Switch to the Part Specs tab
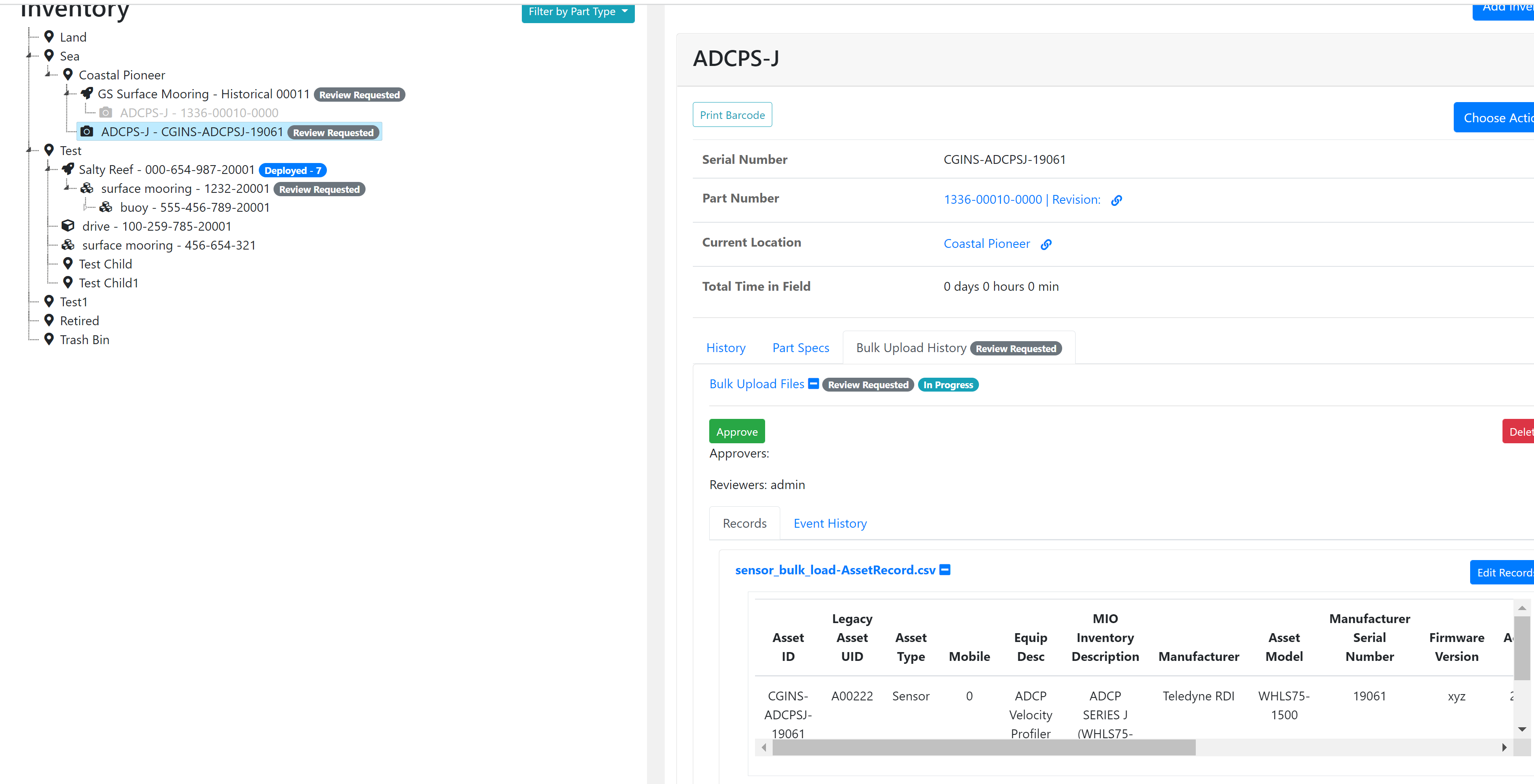 (800, 347)
